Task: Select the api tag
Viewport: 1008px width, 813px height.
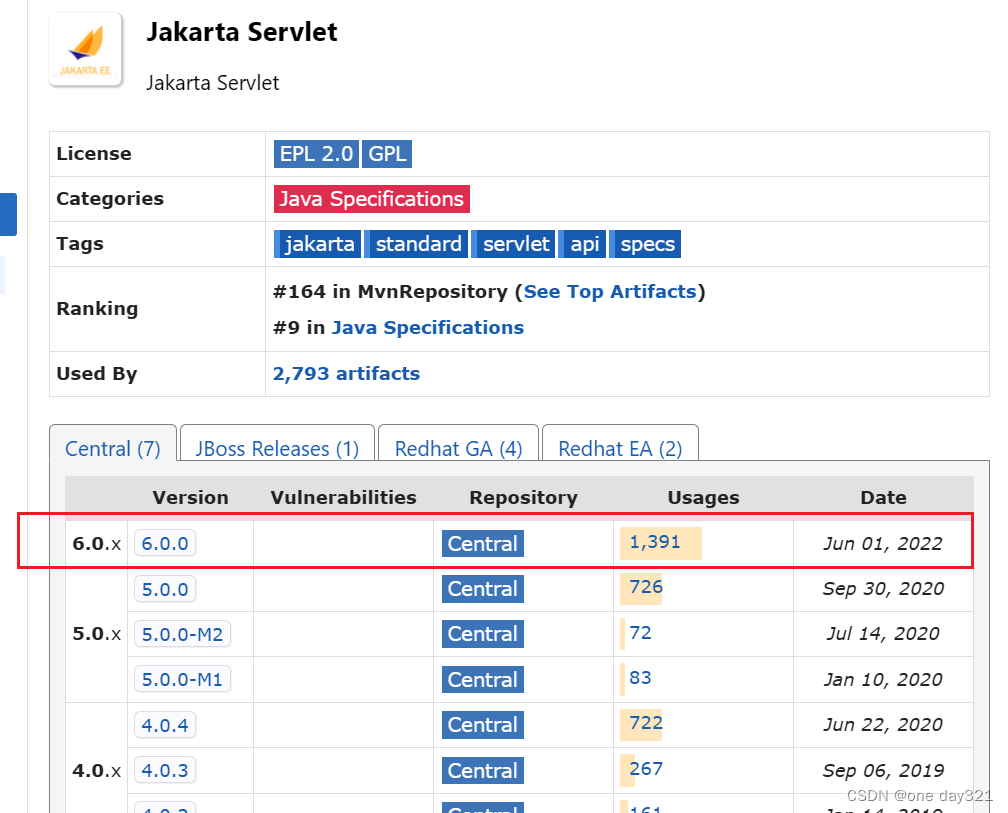Action: click(x=582, y=244)
